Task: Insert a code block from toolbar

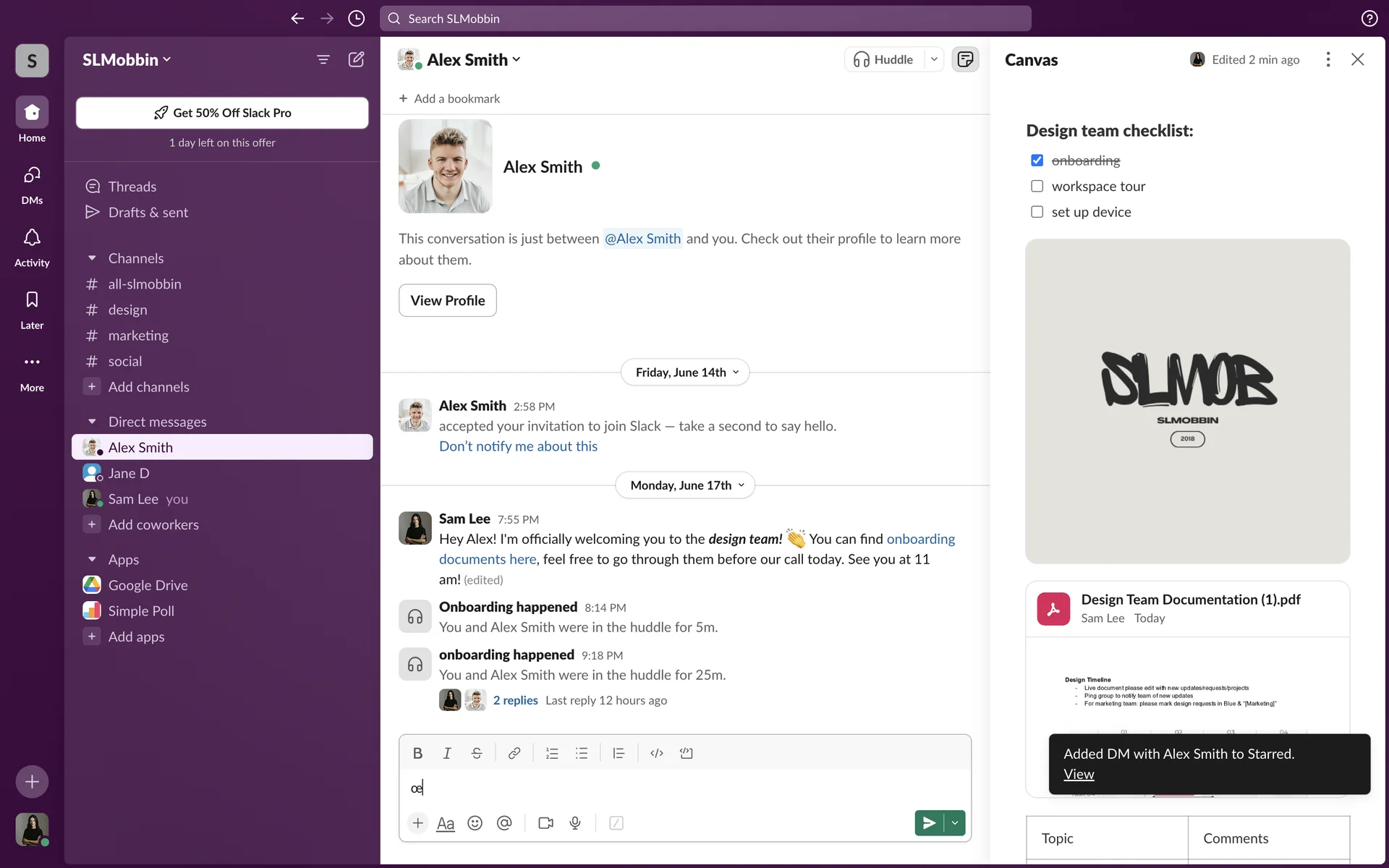Action: pos(686,753)
